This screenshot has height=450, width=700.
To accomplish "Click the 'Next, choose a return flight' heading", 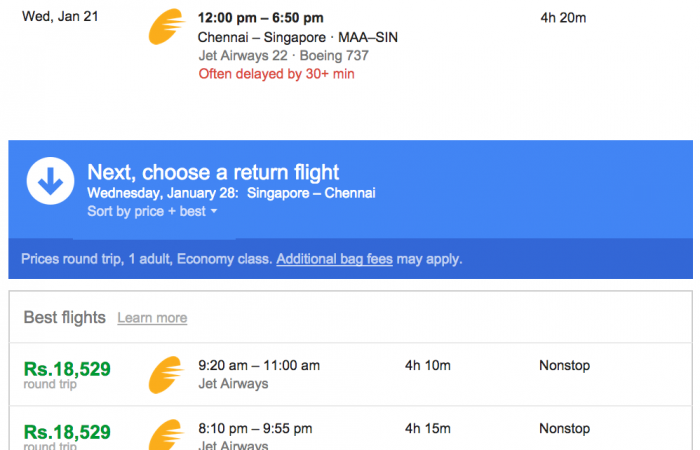I will (213, 172).
